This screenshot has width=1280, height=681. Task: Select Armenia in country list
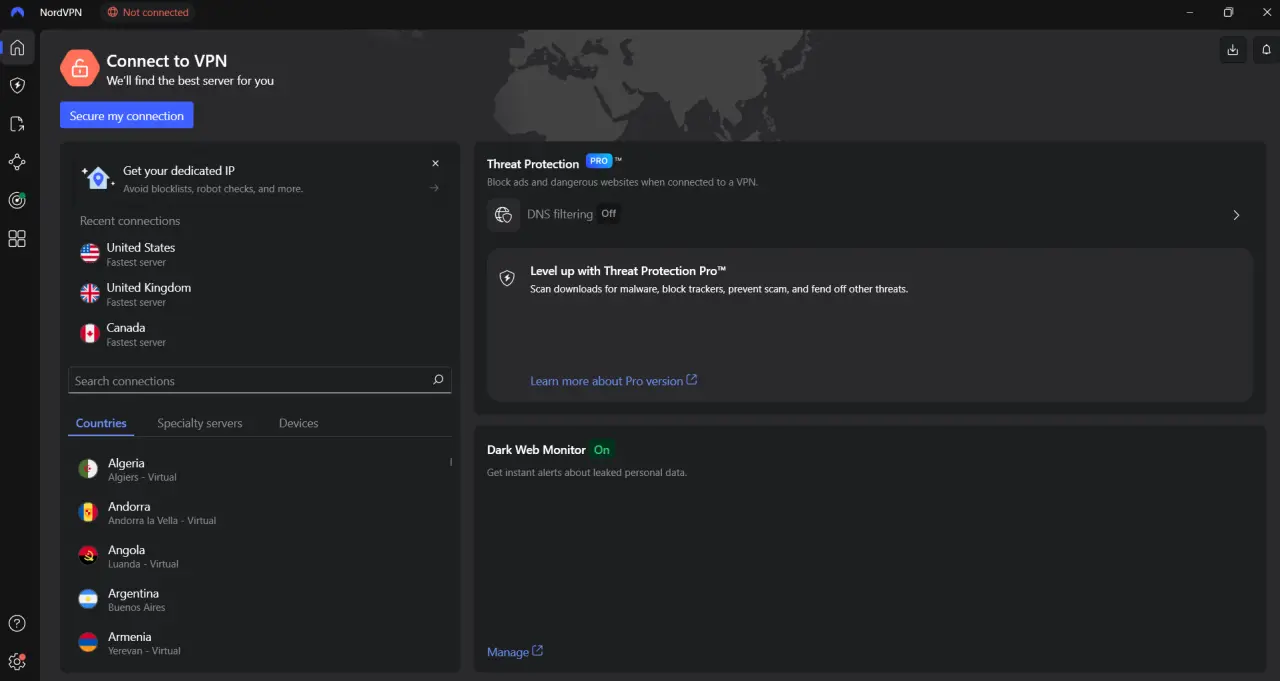pos(258,642)
